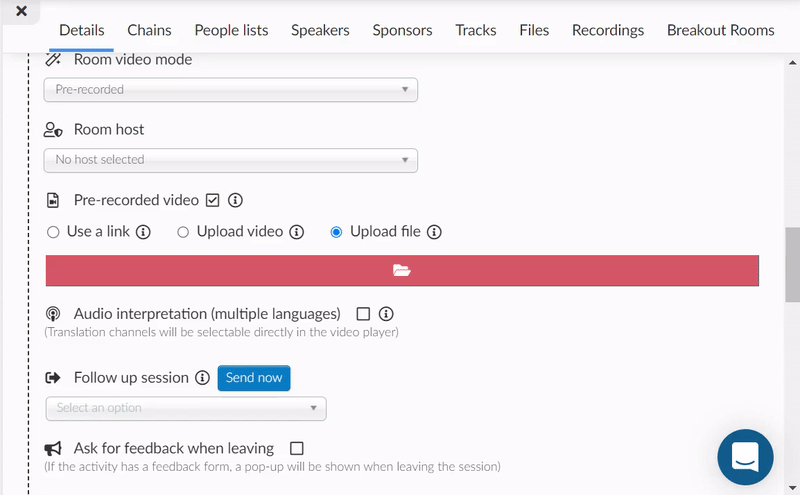
Task: Show info for Audio interpretation
Action: tap(386, 314)
